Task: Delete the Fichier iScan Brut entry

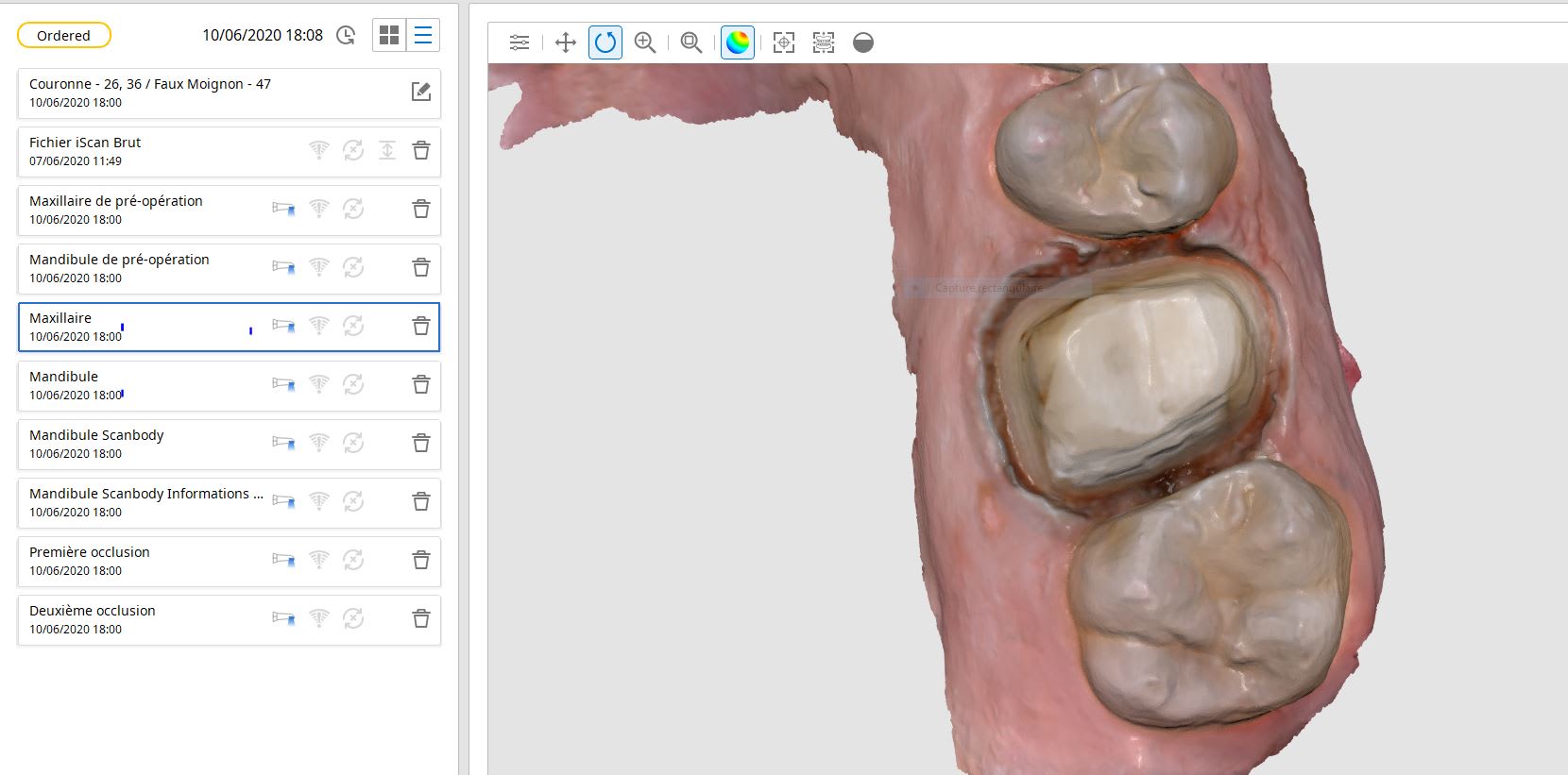Action: (x=421, y=151)
